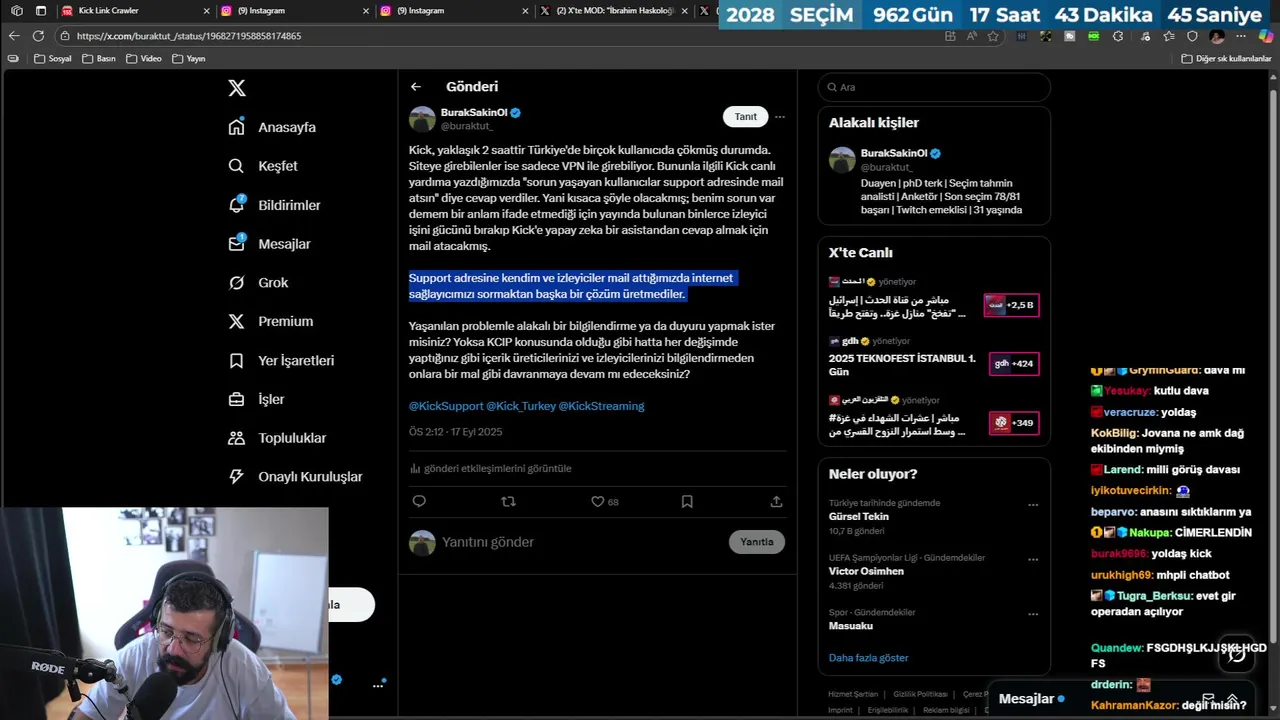Viewport: 1280px width, 720px height.
Task: Open the Victor Osimhen trend
Action: pyautogui.click(x=866, y=571)
